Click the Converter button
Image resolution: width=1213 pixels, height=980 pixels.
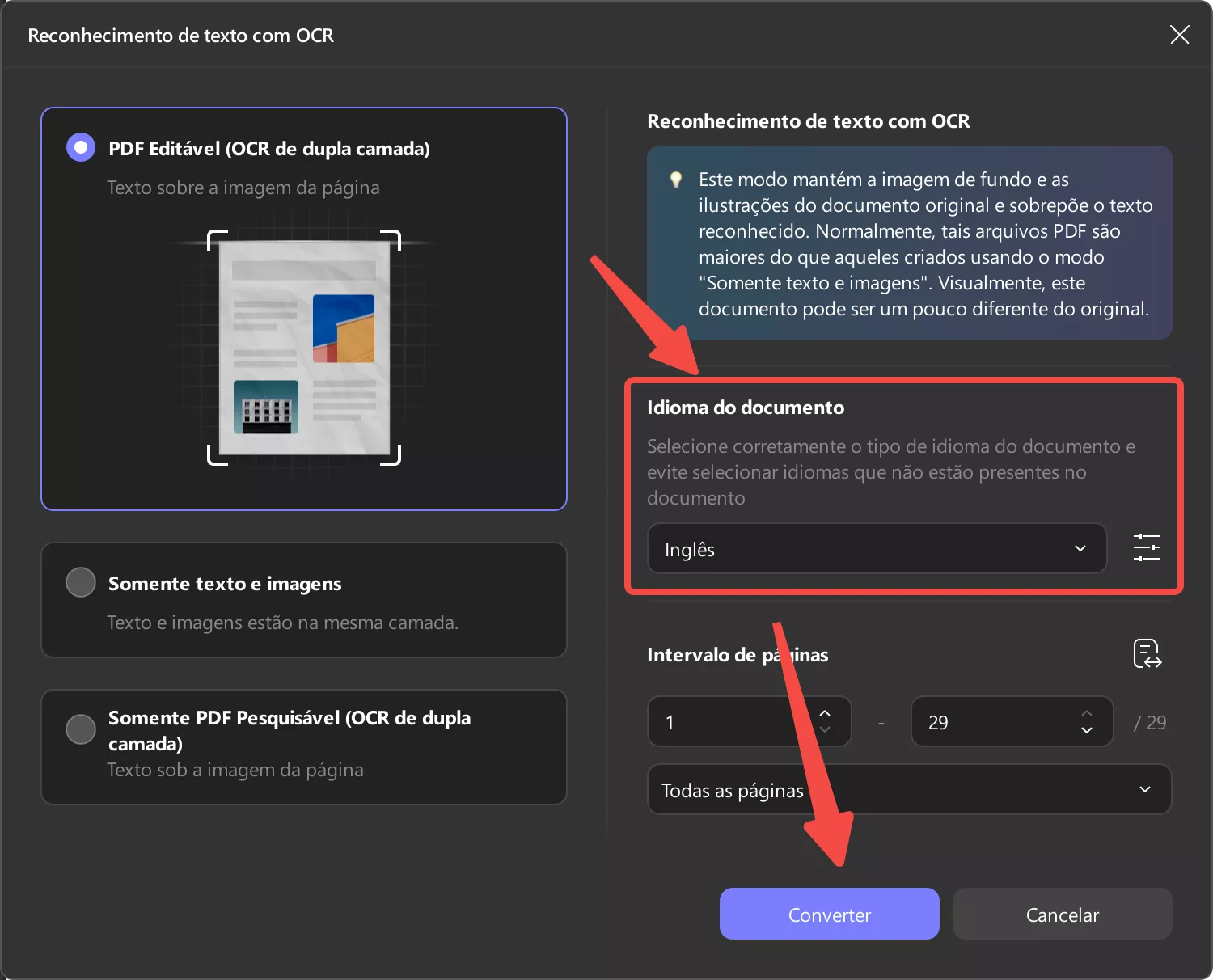[829, 914]
